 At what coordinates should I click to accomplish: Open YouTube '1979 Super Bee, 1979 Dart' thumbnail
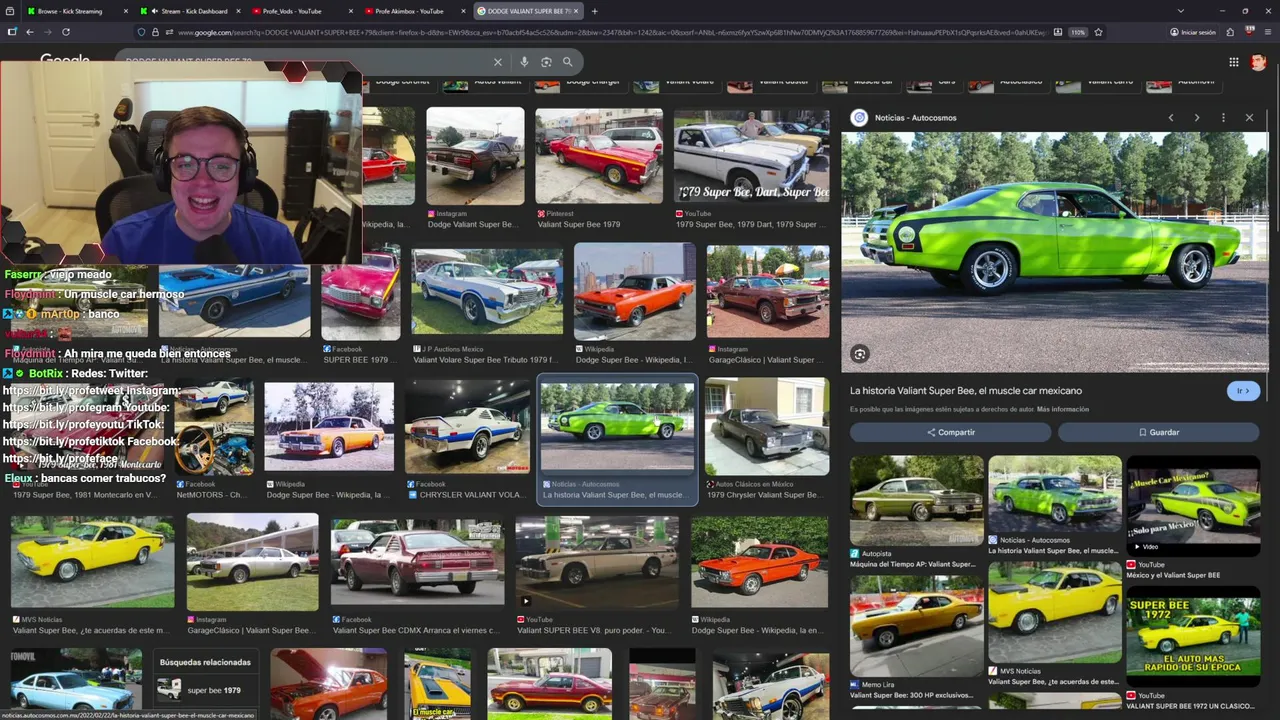click(x=751, y=156)
